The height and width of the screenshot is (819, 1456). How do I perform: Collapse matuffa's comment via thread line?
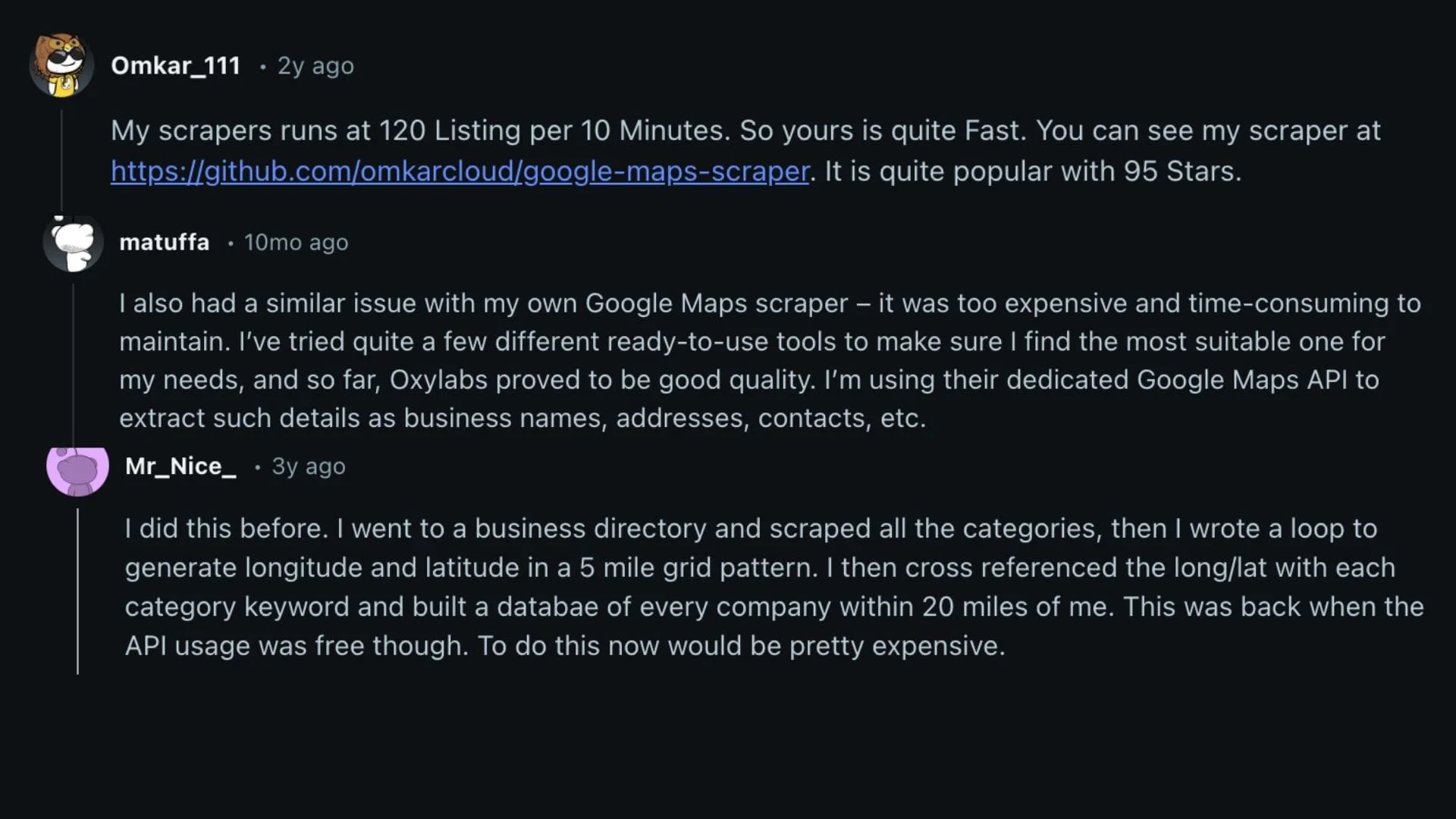pyautogui.click(x=73, y=356)
